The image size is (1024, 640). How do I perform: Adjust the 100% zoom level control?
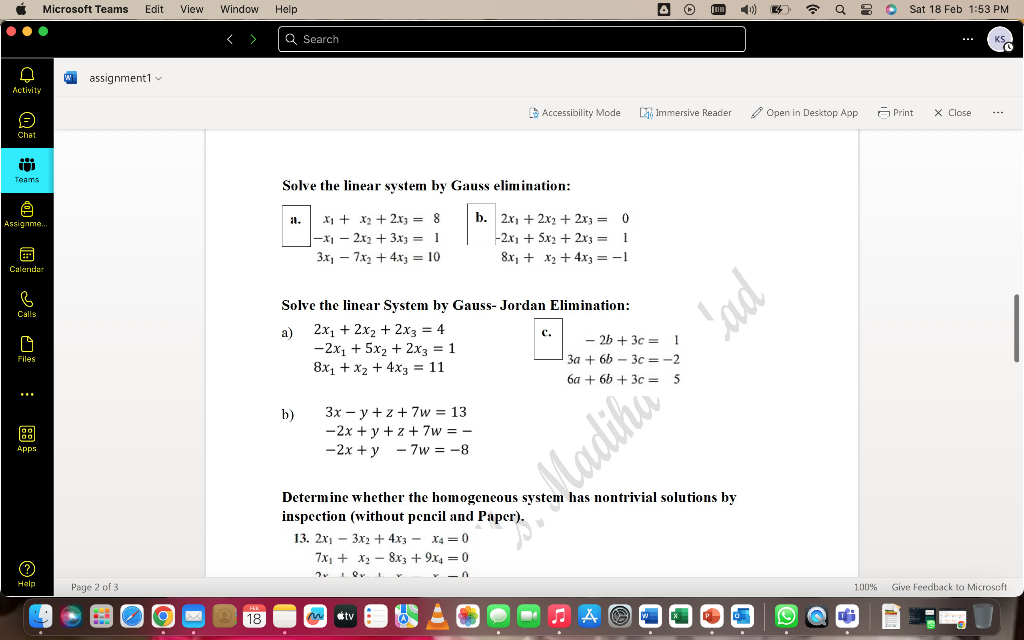[x=868, y=588]
